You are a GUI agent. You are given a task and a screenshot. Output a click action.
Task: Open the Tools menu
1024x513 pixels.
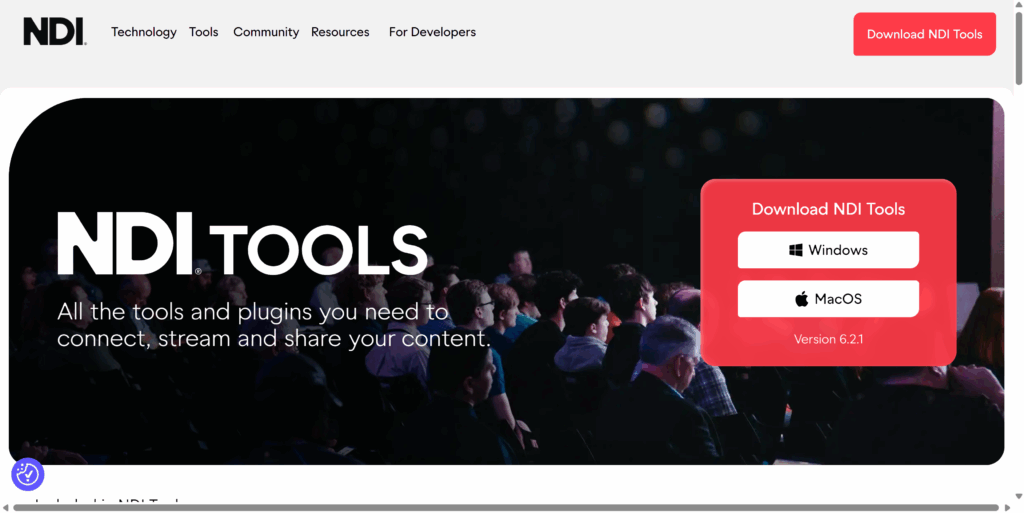tap(204, 32)
